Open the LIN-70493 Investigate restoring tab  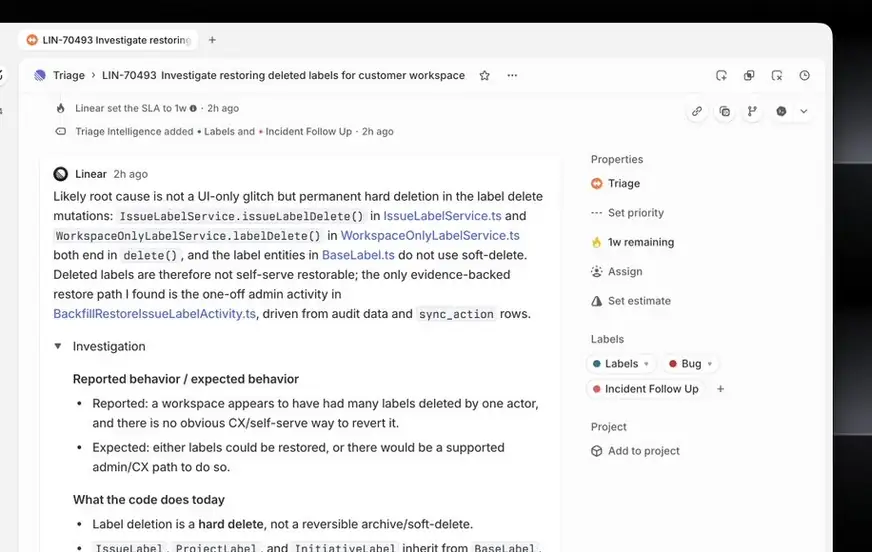[108, 40]
